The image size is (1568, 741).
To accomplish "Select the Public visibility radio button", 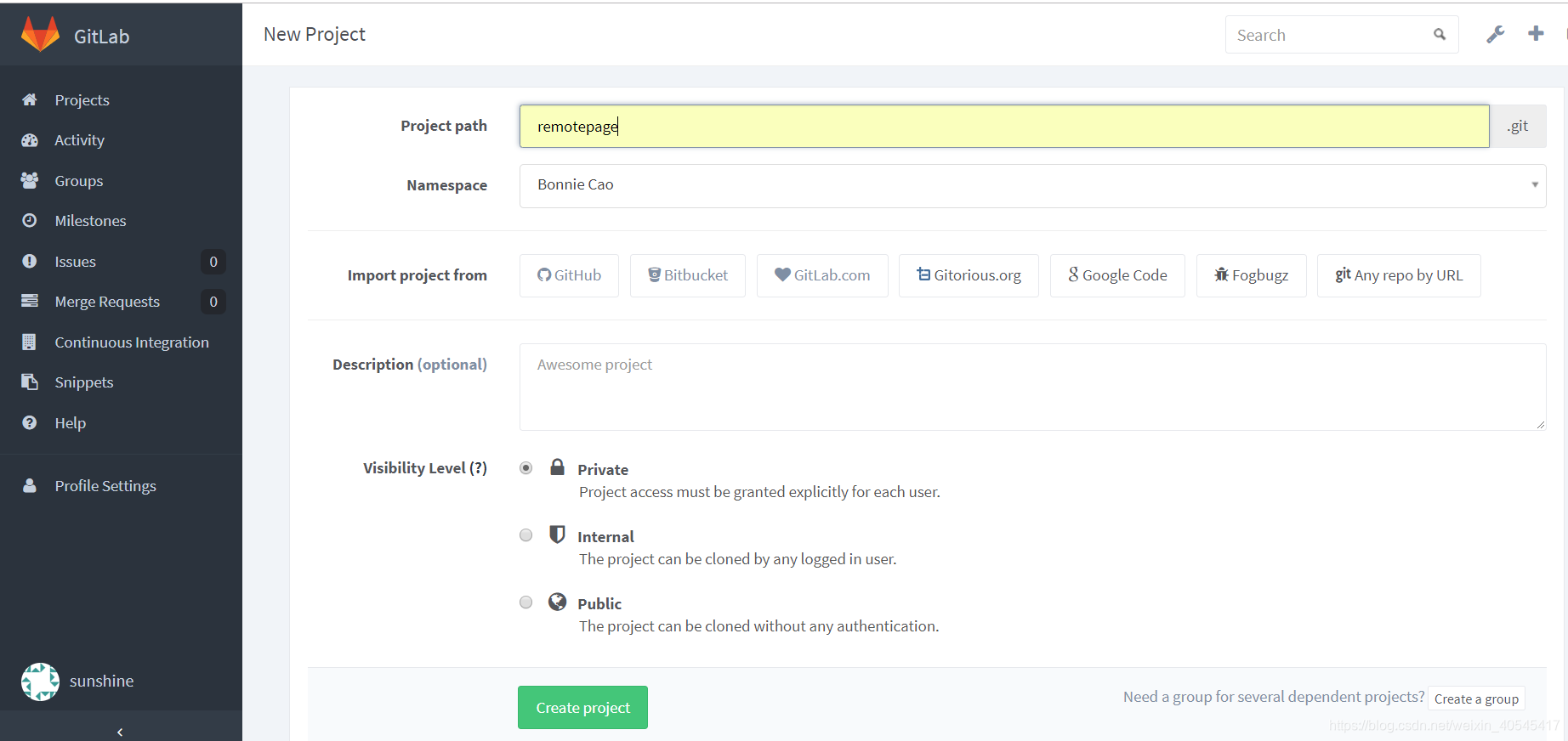I will 526,602.
